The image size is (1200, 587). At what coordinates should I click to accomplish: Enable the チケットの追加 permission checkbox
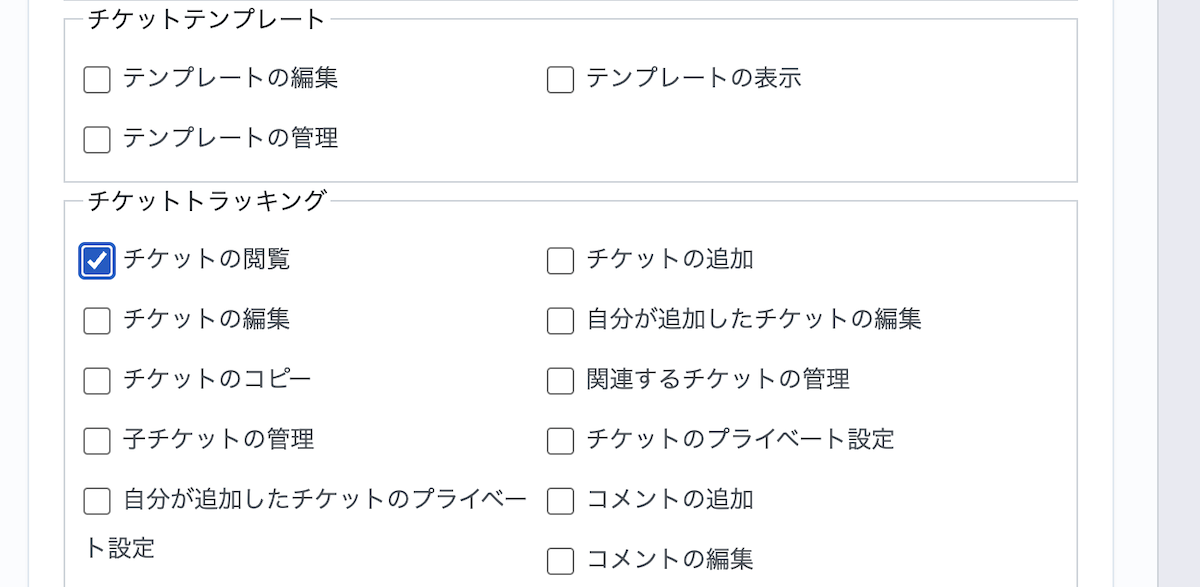point(560,261)
